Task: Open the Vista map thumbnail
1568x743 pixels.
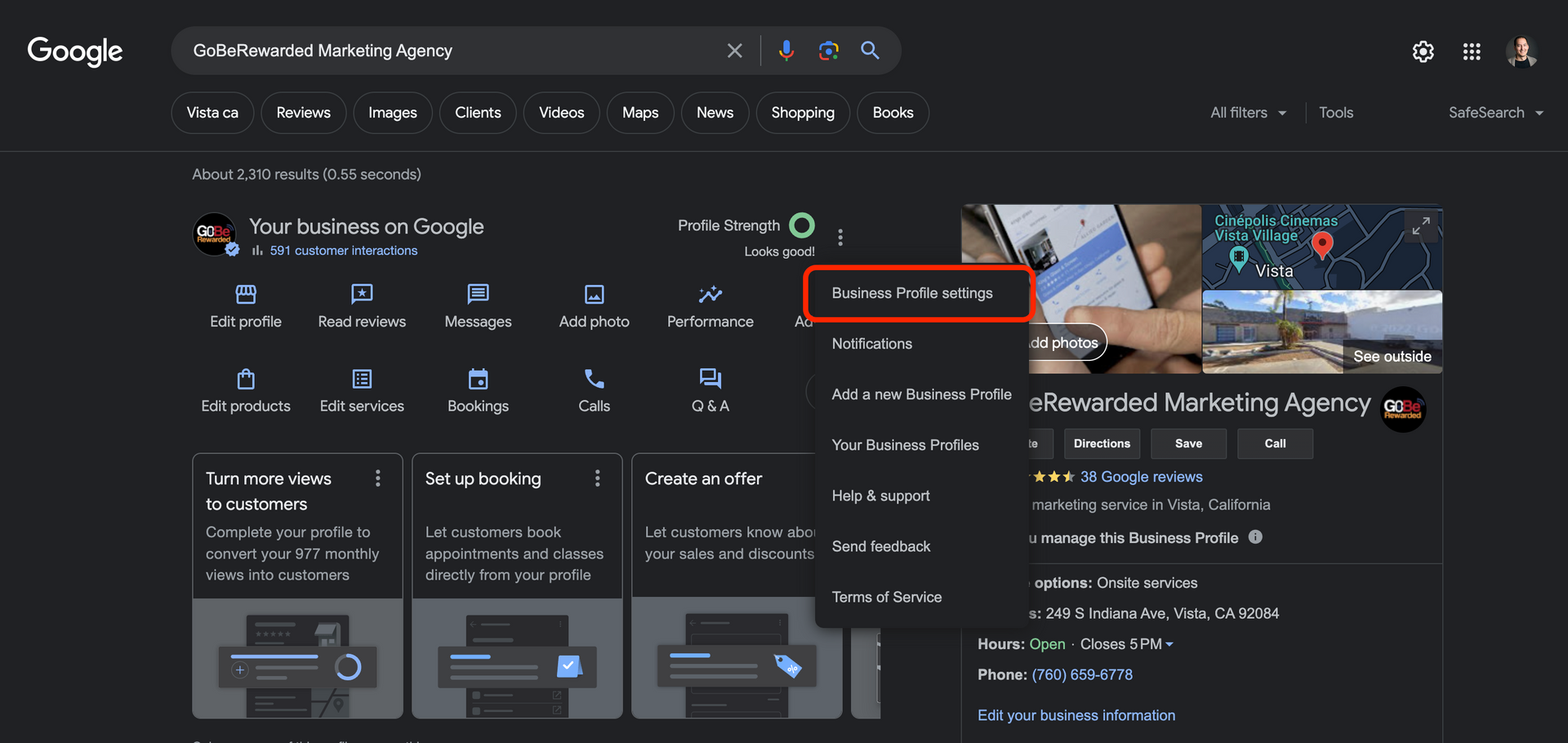Action: 1322,247
